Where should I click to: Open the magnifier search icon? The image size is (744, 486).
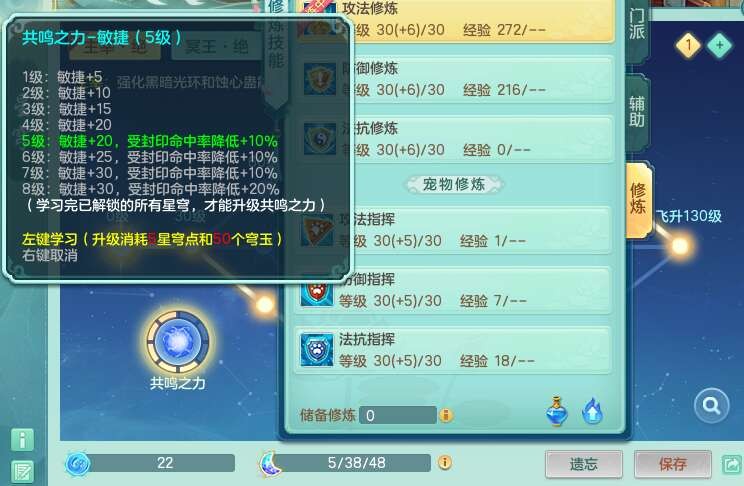click(x=711, y=406)
